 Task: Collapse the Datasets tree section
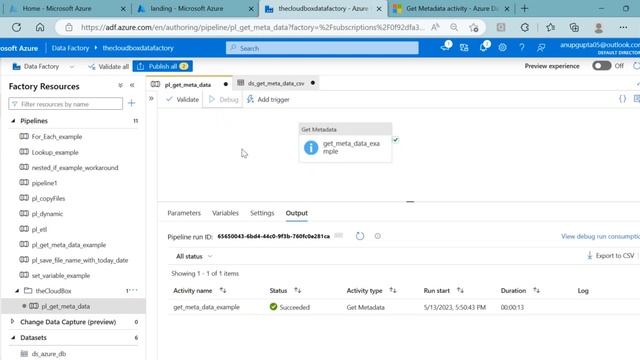(x=13, y=338)
